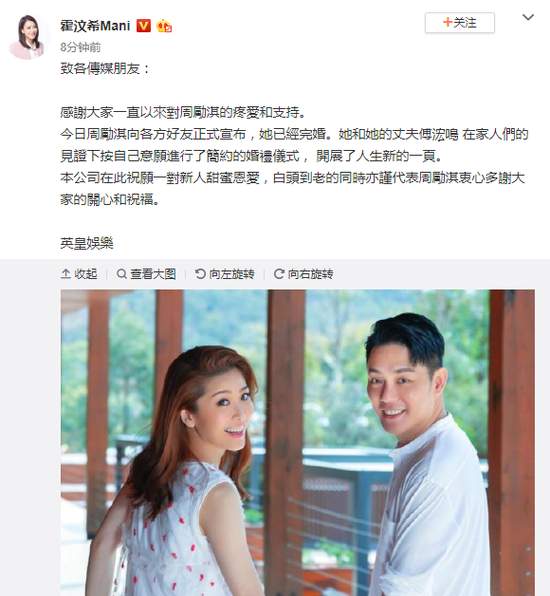Viewport: 550px width, 596px height.
Task: Click the plus sign in follow button
Action: [x=447, y=22]
